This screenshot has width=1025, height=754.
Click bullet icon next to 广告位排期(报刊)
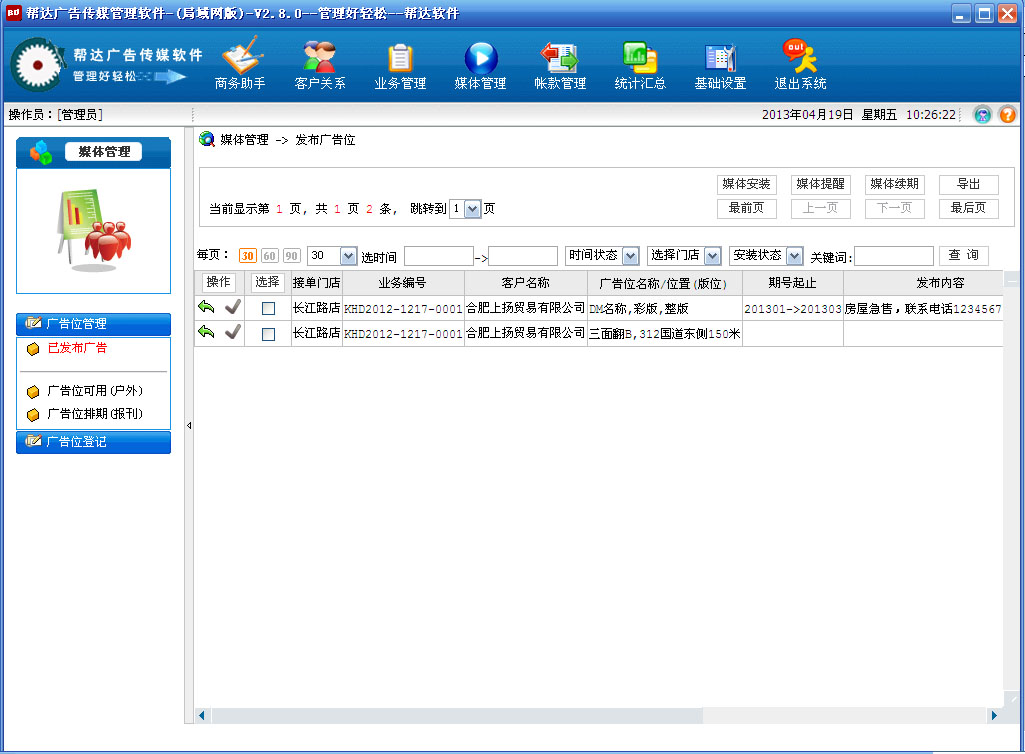click(x=33, y=415)
